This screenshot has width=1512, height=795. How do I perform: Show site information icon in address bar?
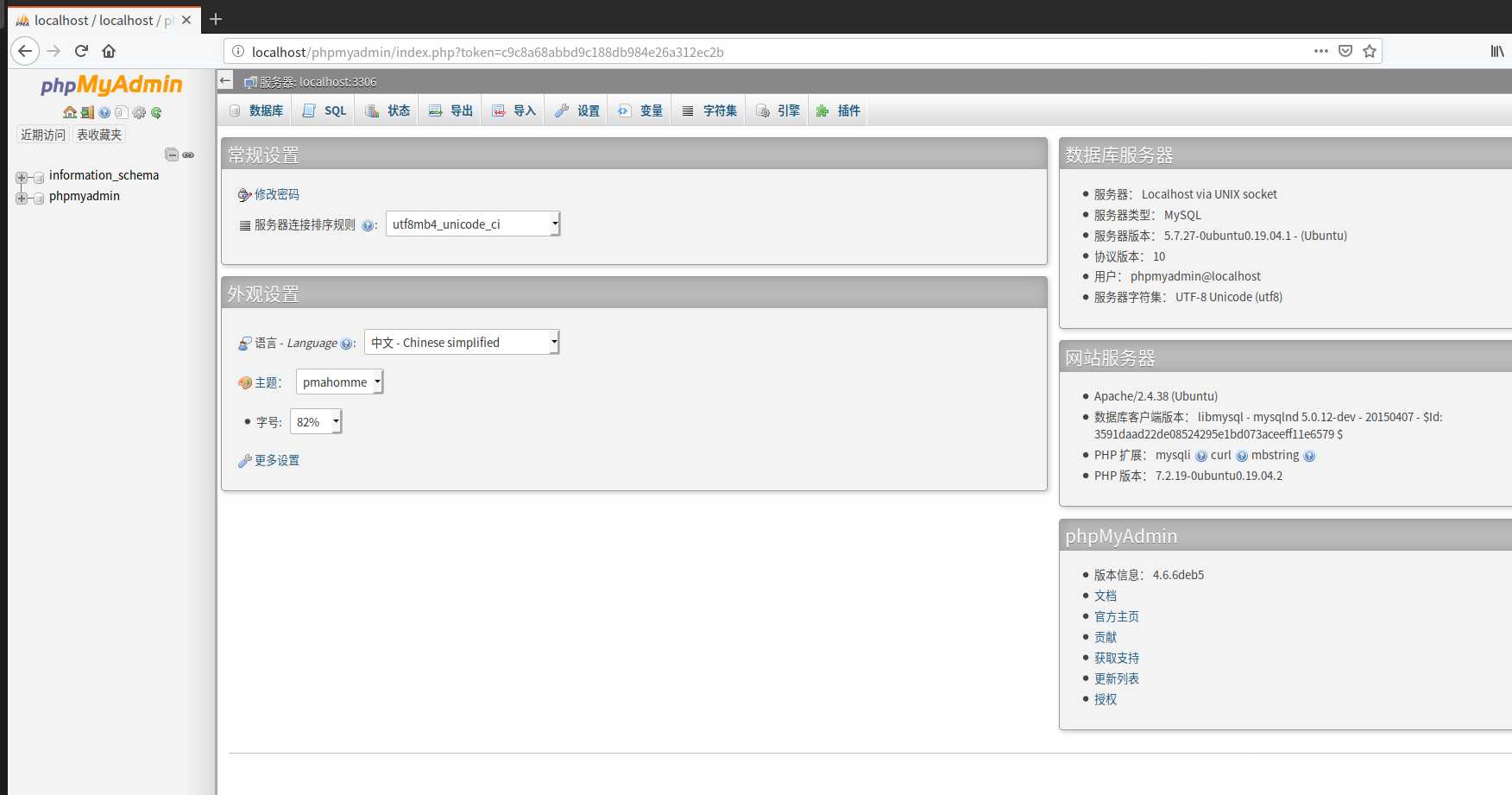click(238, 51)
